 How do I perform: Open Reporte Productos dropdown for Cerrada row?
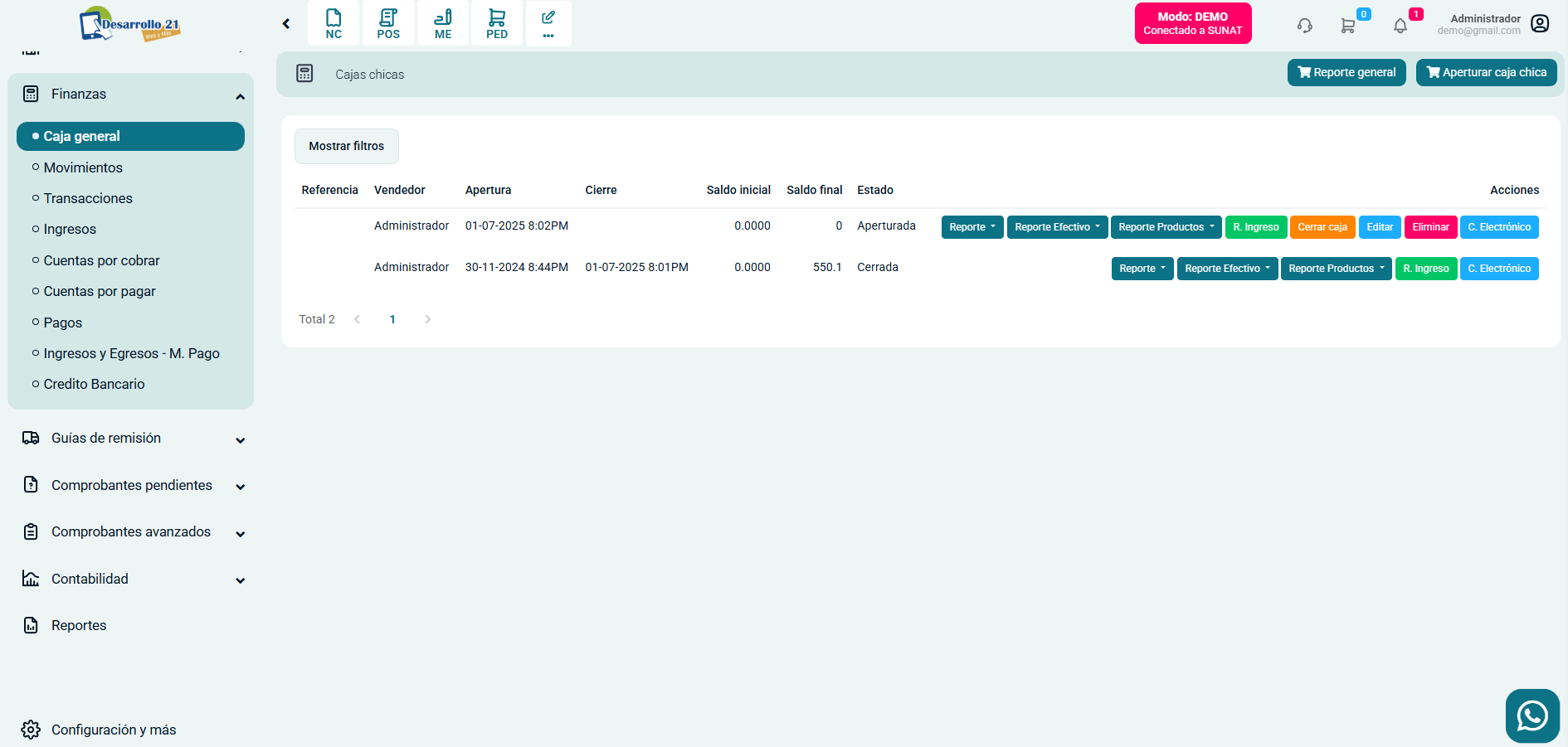pyautogui.click(x=1336, y=269)
